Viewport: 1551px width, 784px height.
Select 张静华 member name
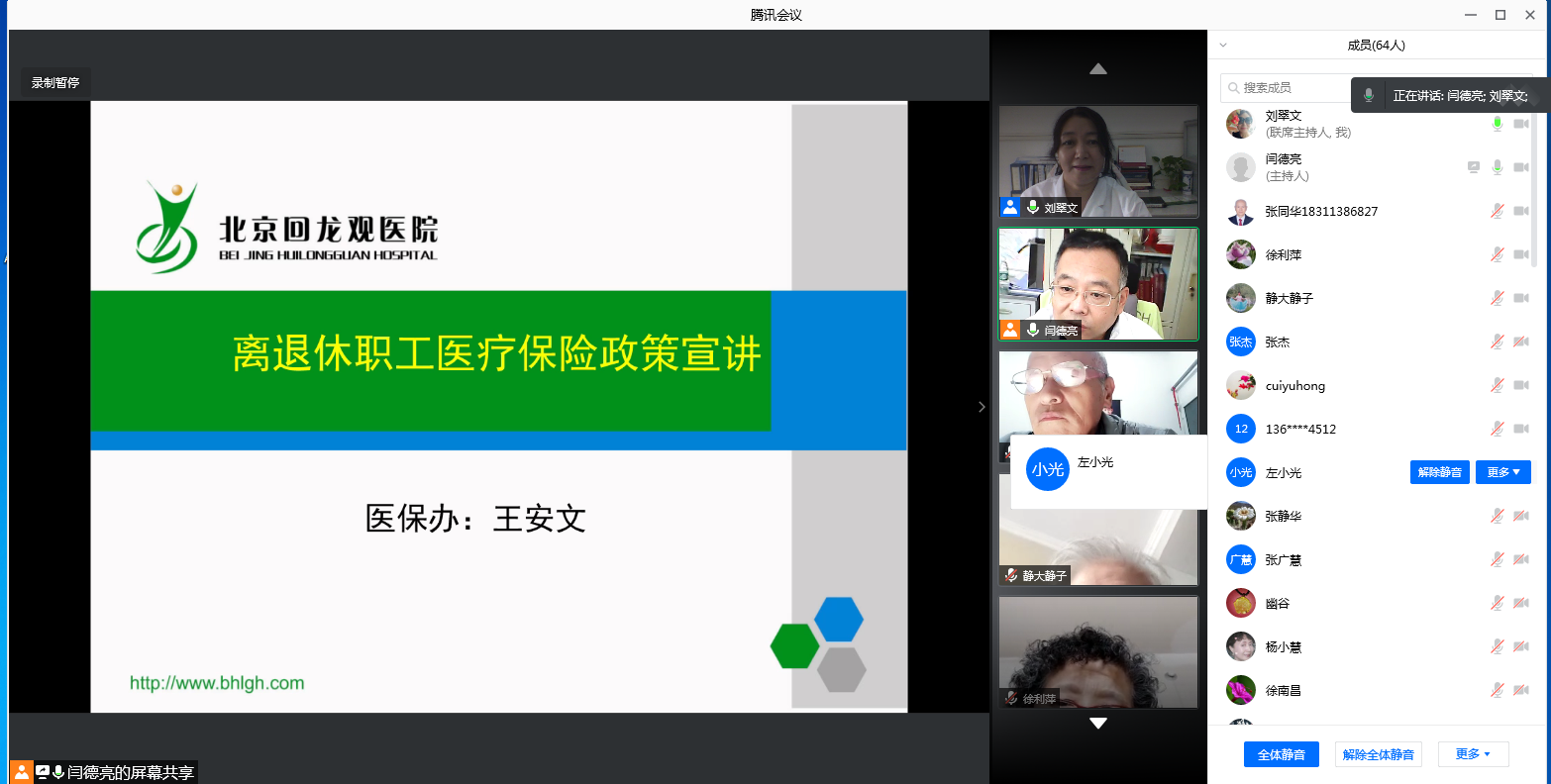[1284, 516]
